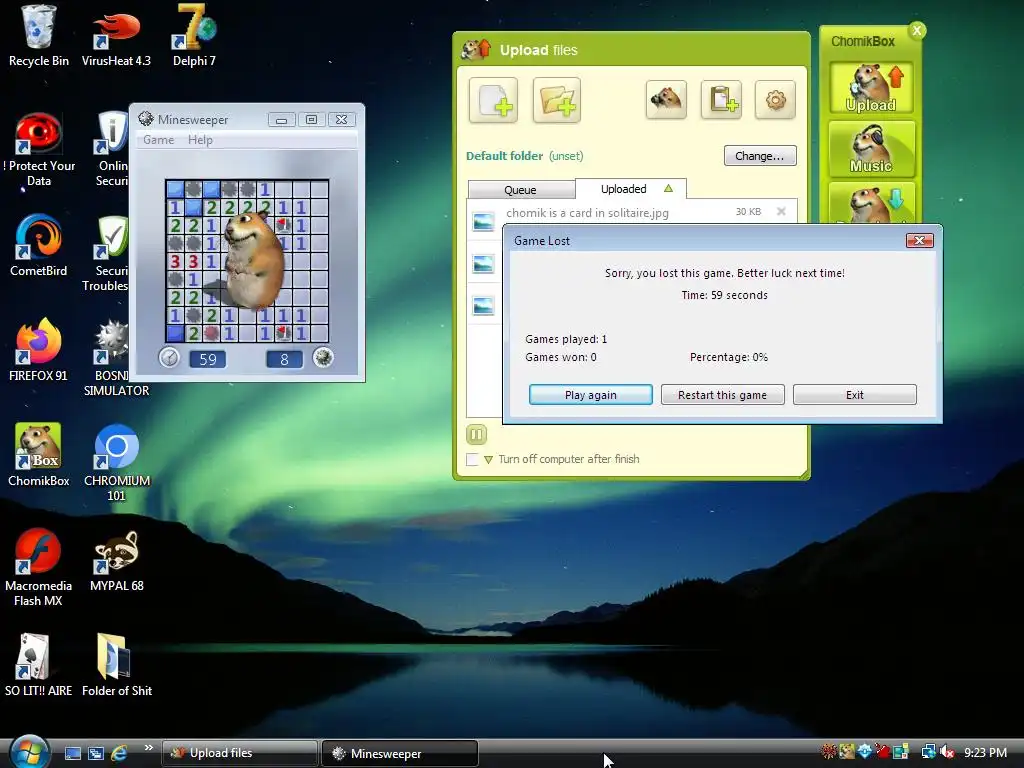Select chomik is a card in solitaire.jpg row
Screen dimensions: 1024x768
[x=632, y=213]
